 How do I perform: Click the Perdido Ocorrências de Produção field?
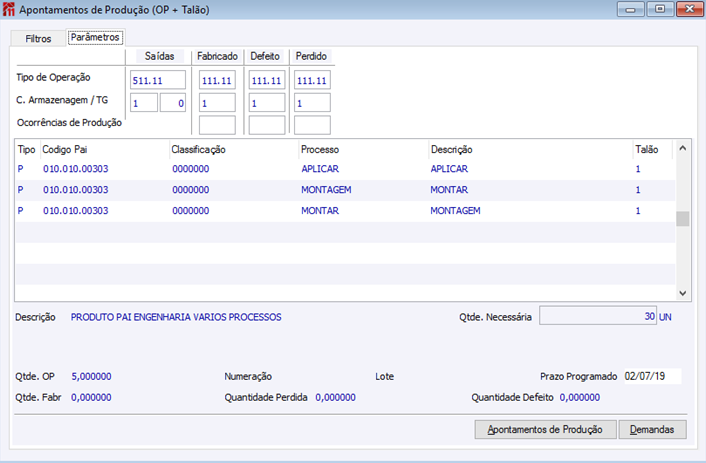coord(312,125)
